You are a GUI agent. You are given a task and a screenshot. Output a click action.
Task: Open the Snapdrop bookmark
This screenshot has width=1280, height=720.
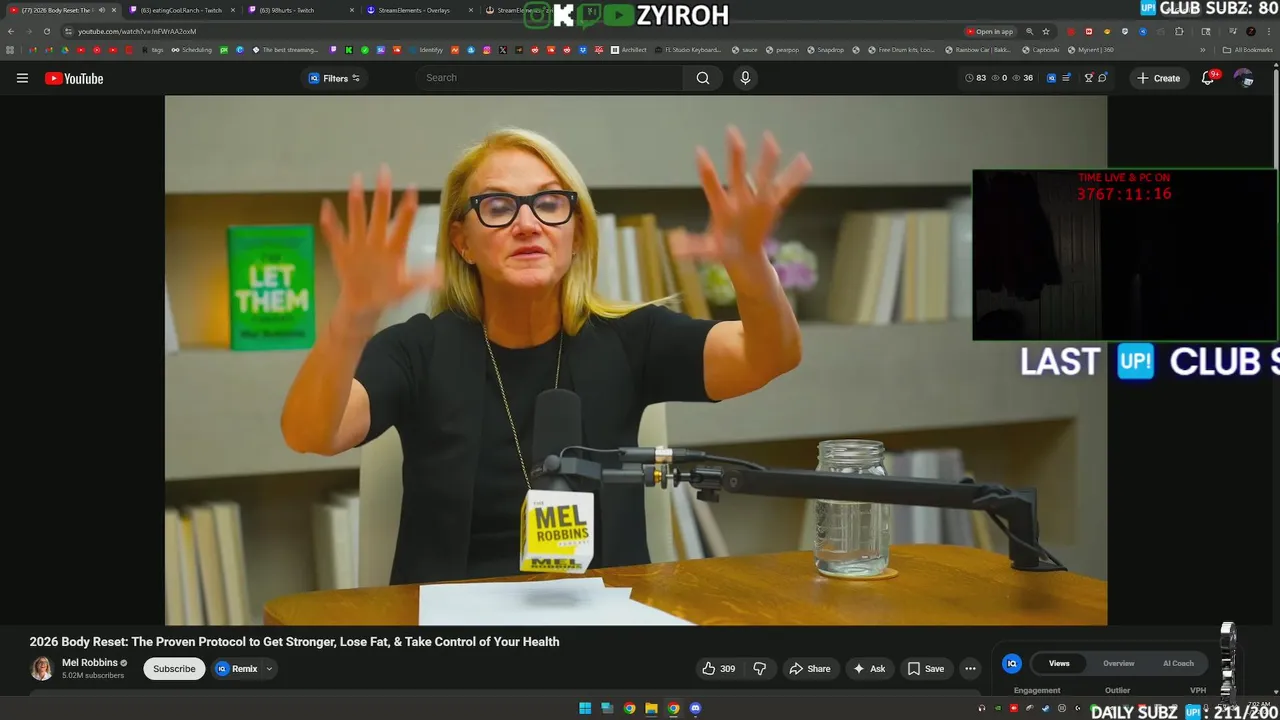click(825, 49)
